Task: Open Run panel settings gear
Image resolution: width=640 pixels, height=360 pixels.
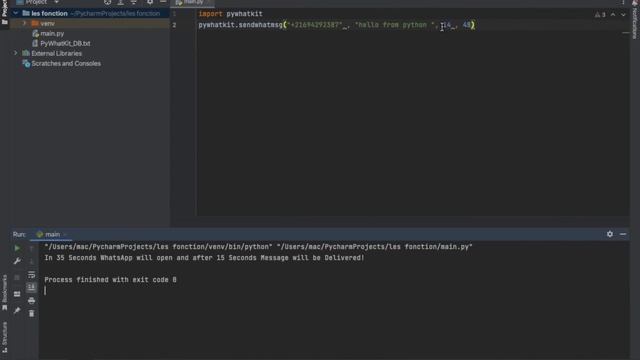Action: pos(610,234)
